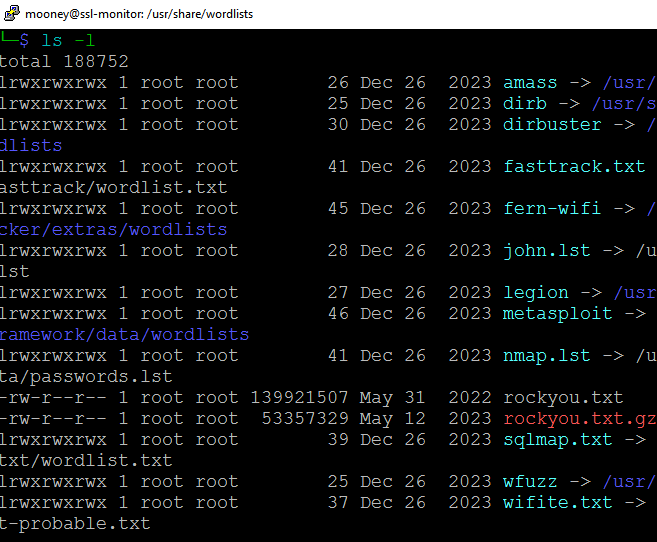Viewport: 657px width, 542px height.
Task: Click the 'ramework/data/wordlists' wrapped path
Action: pos(124,334)
